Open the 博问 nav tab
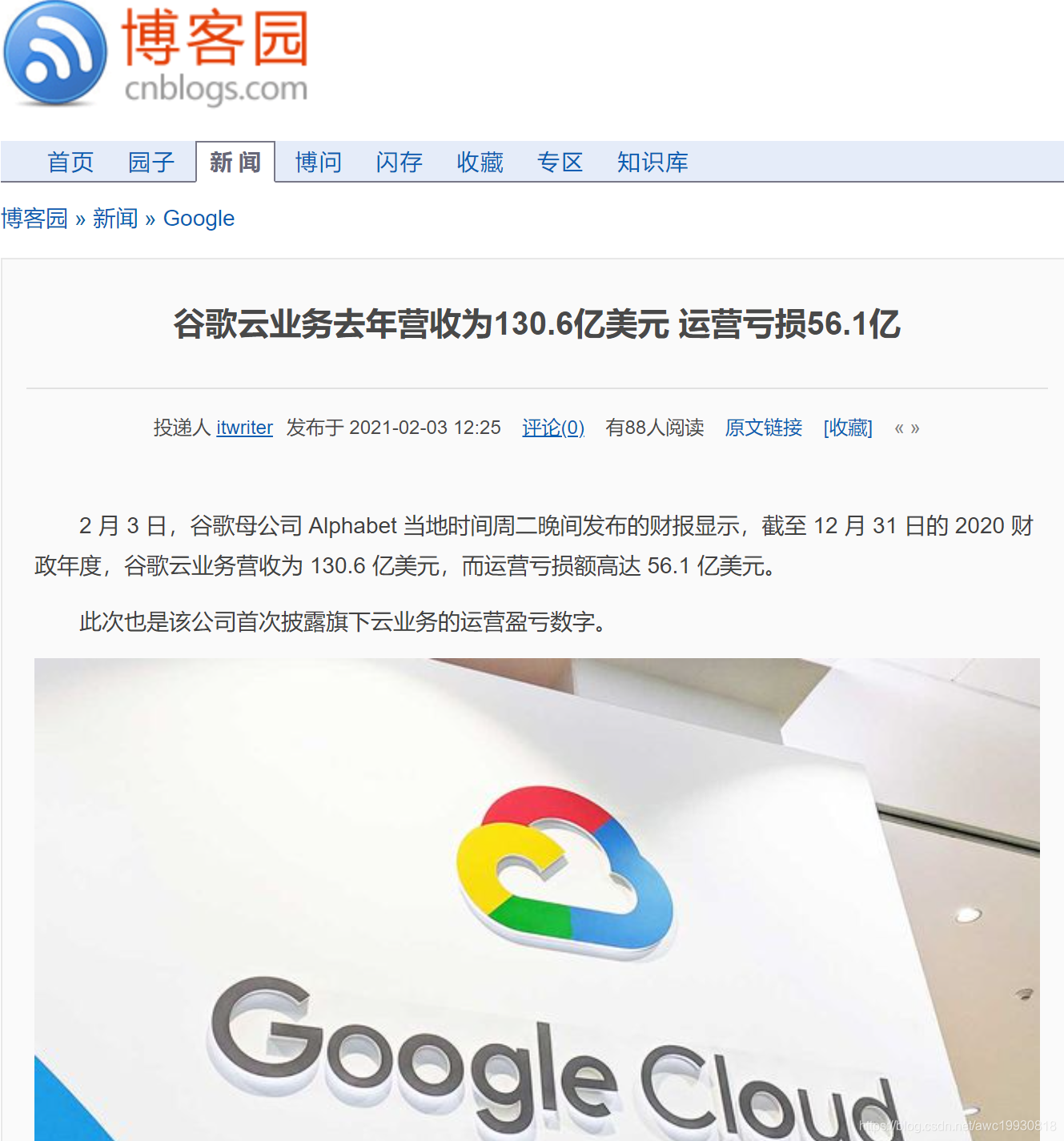 point(319,163)
